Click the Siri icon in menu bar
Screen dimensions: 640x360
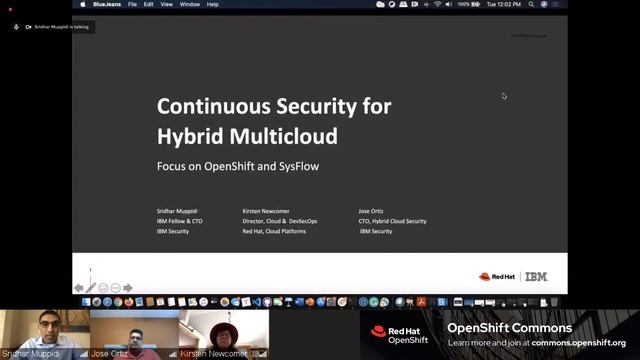(544, 4)
